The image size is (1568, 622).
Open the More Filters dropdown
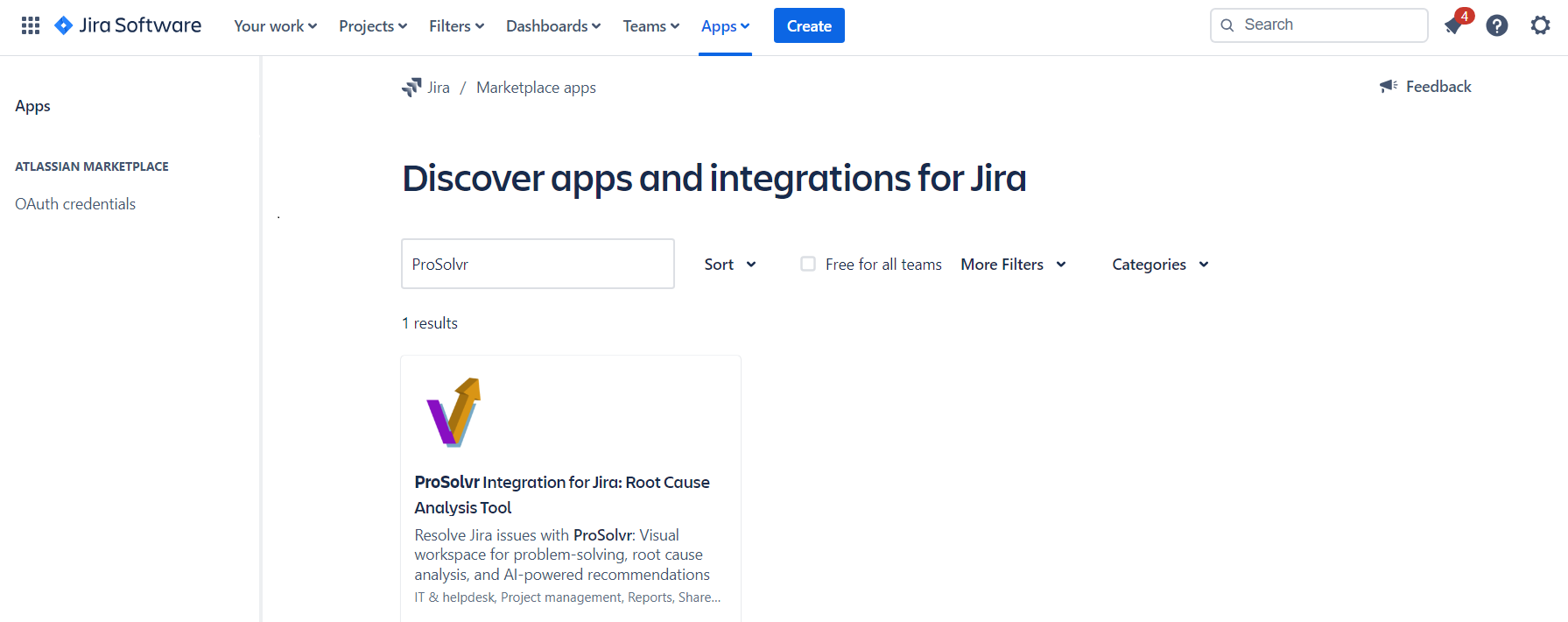click(1013, 265)
